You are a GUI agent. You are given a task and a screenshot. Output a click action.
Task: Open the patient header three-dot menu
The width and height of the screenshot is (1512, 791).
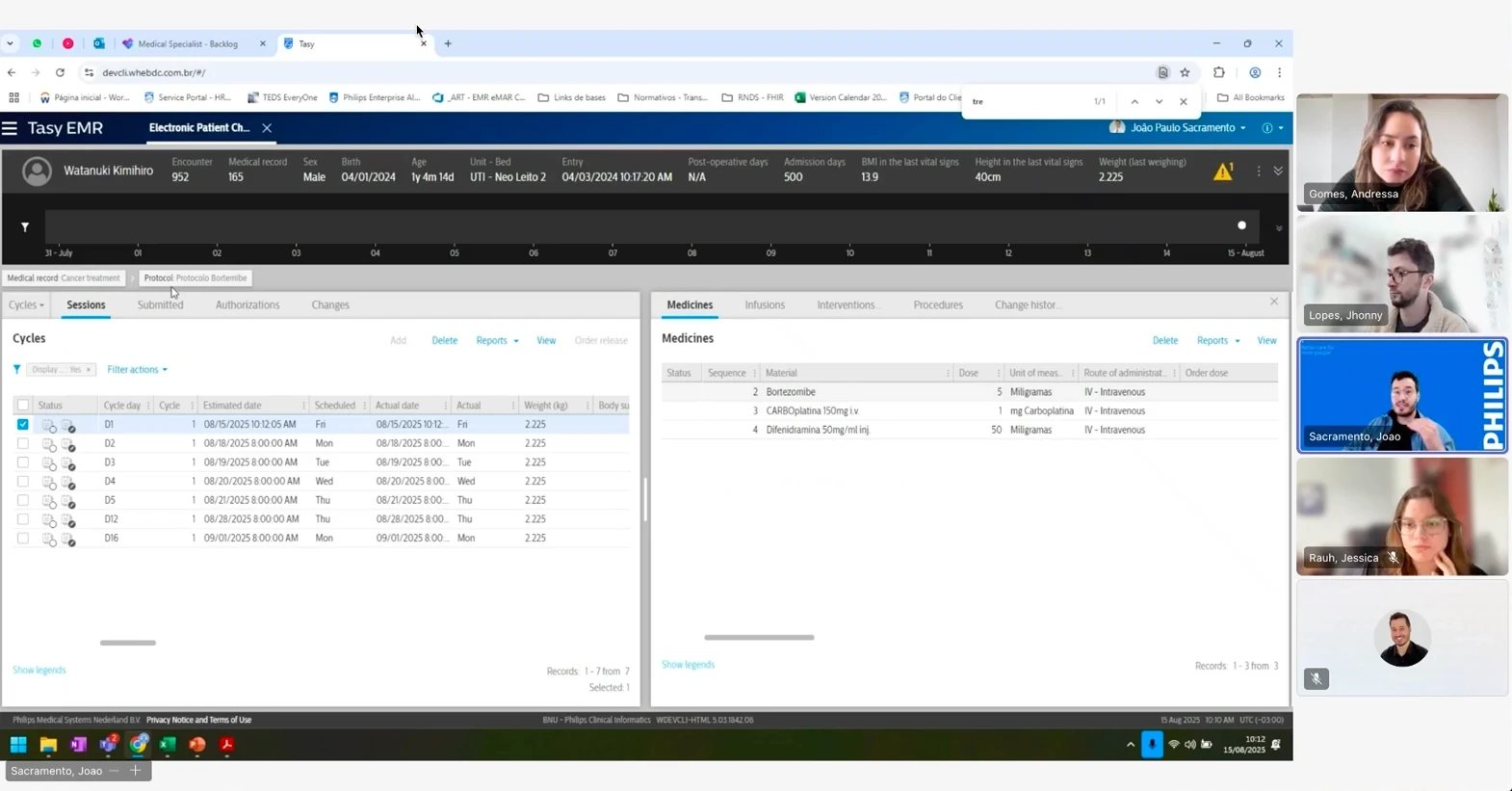tap(1258, 171)
